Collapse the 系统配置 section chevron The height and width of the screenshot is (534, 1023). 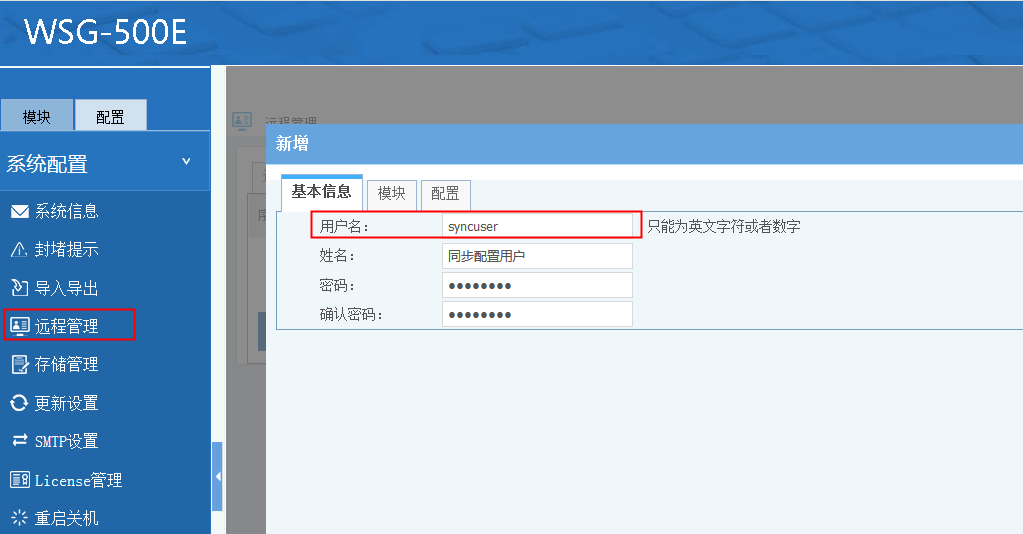pyautogui.click(x=186, y=162)
